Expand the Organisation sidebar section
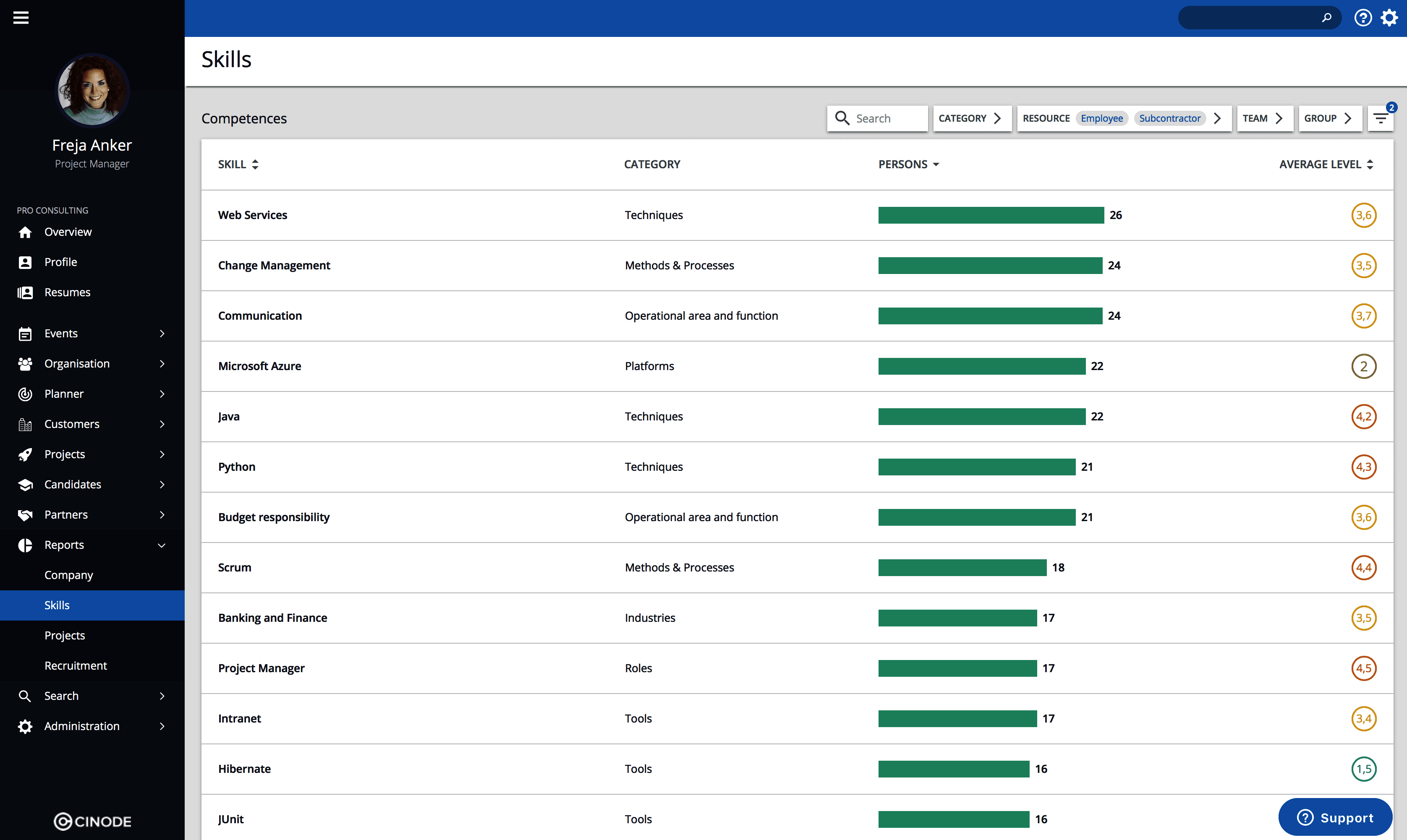 point(161,364)
